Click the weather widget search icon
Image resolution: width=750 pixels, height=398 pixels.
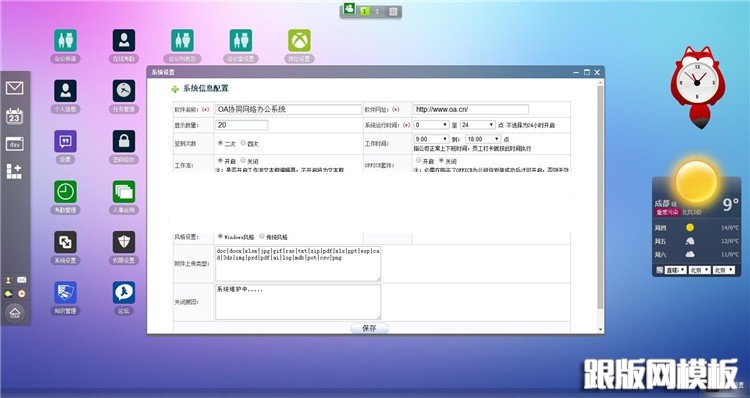pyautogui.click(x=660, y=270)
